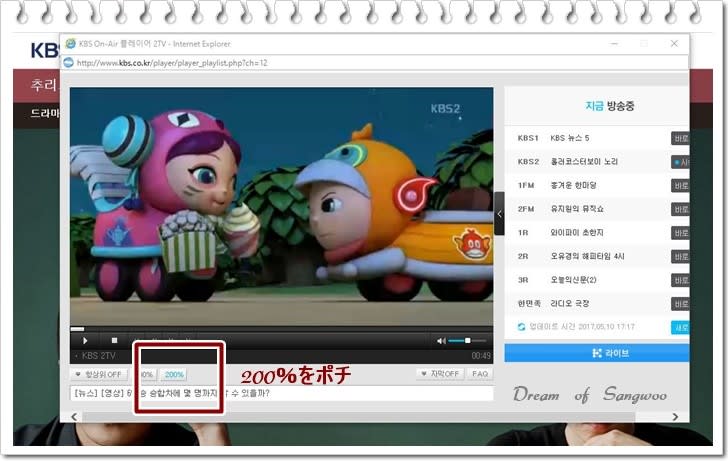Open the 1R radio channel shortcut button
Screen dimensions: 728x461
coord(681,233)
